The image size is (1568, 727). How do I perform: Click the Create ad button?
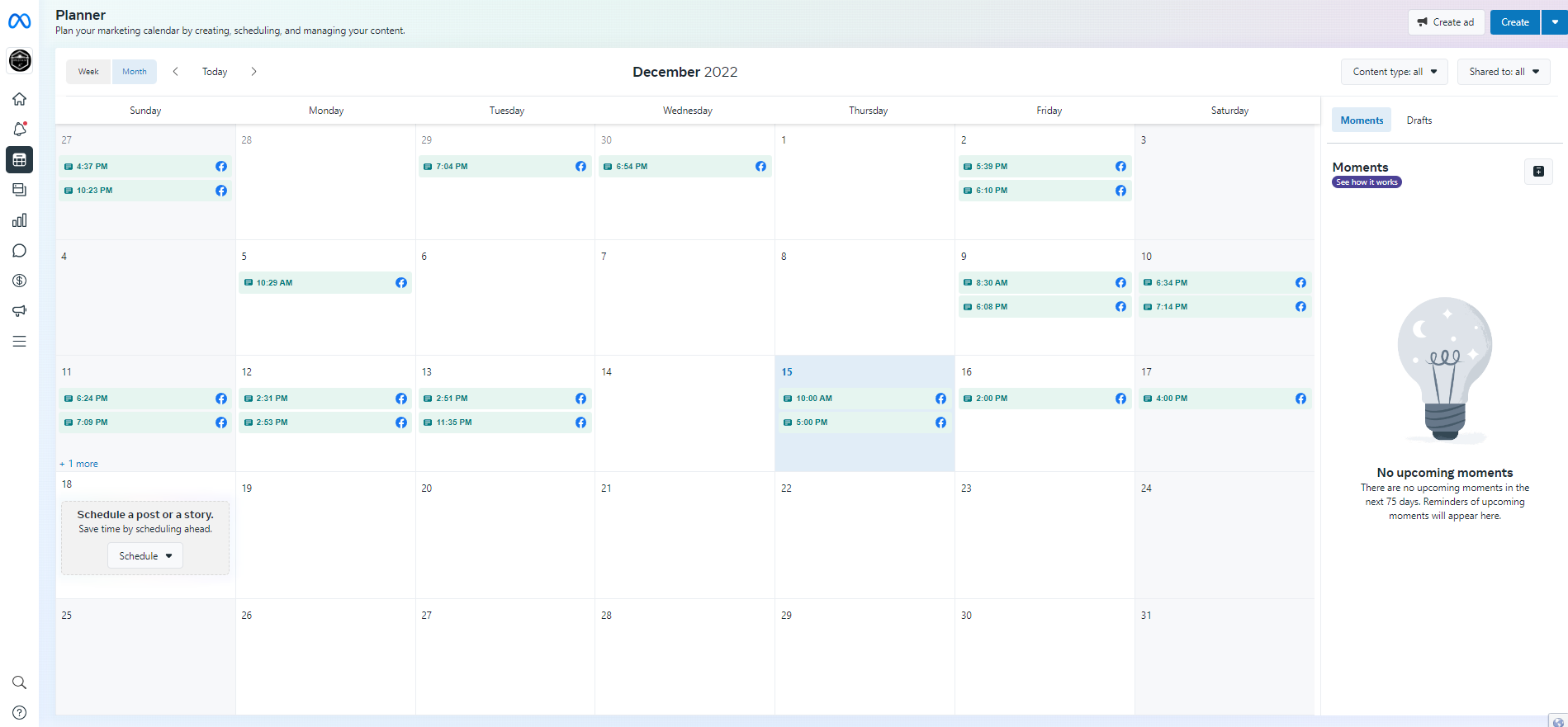(x=1446, y=22)
